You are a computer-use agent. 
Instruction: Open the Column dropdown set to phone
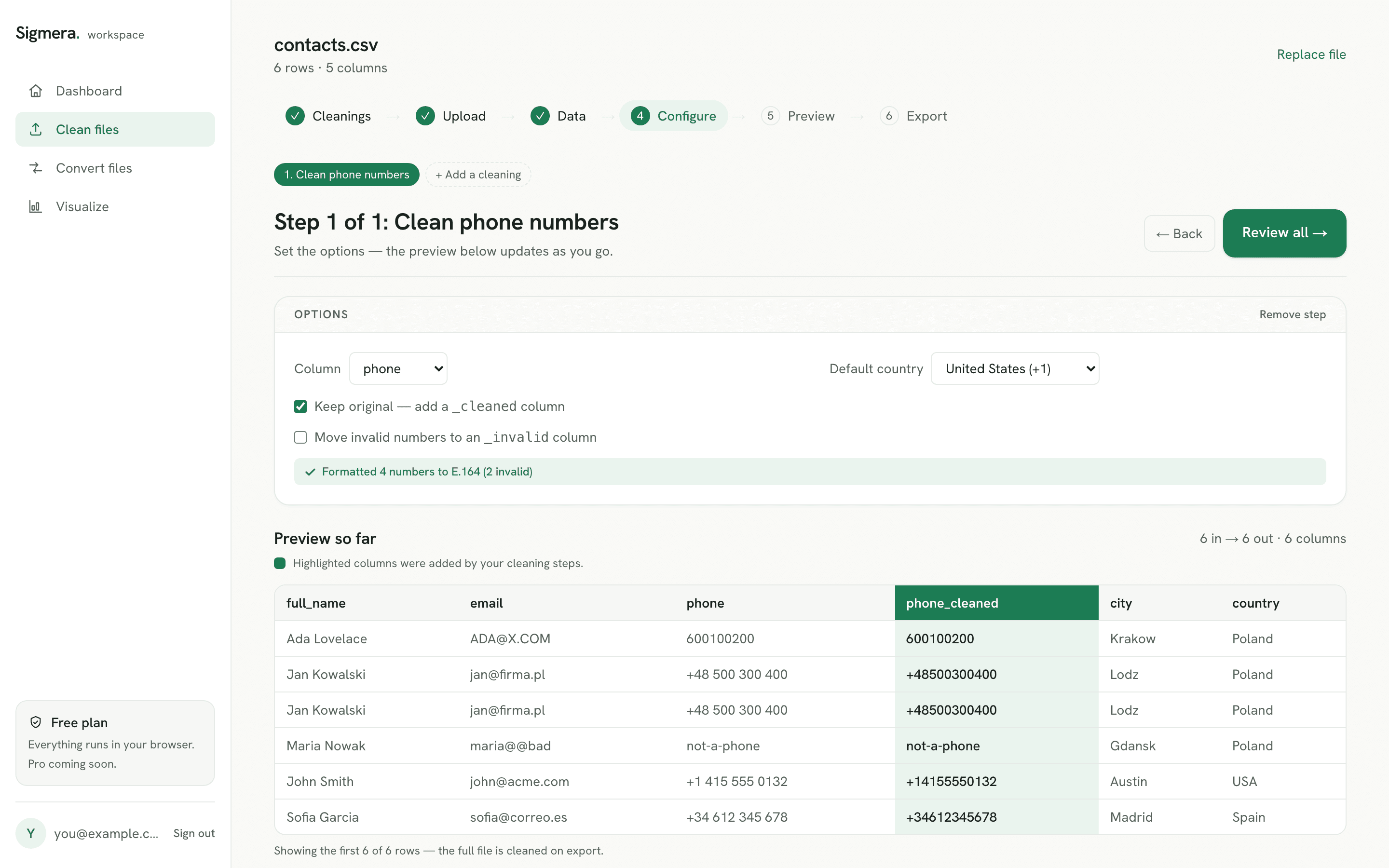(398, 368)
